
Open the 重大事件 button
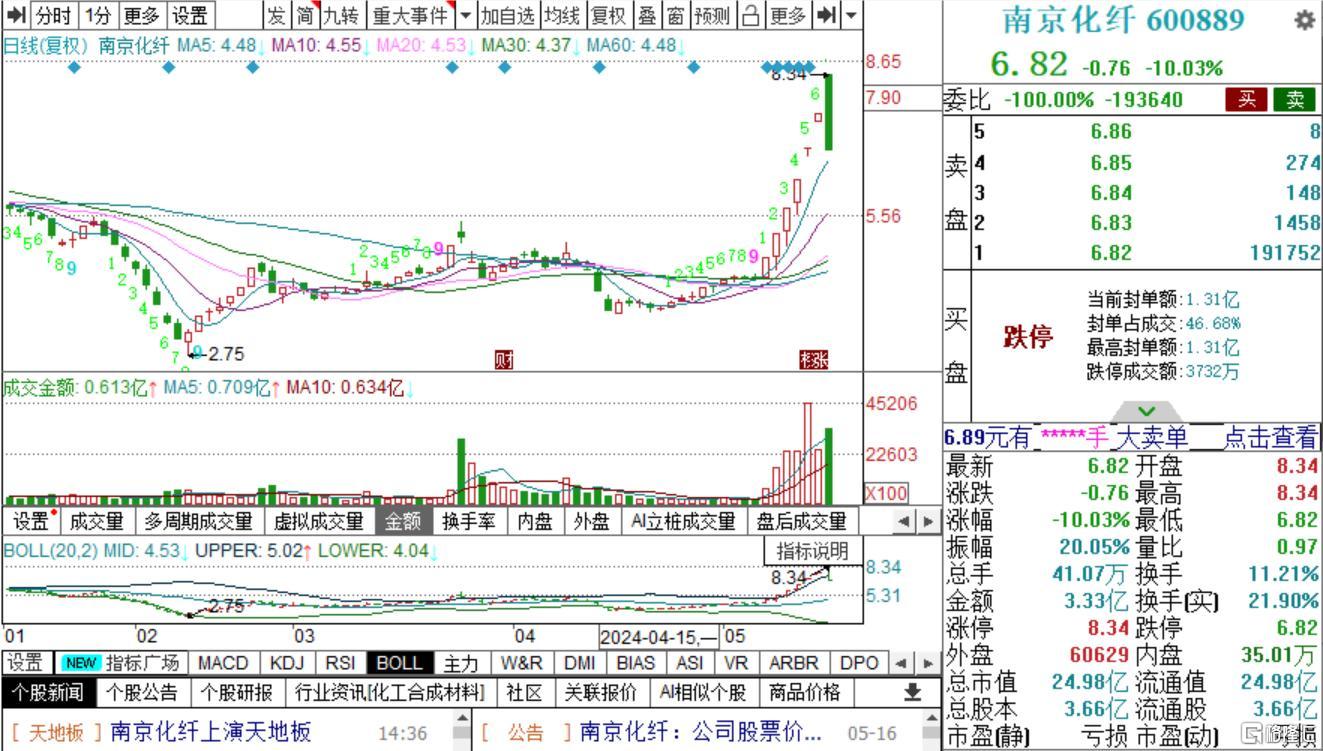[x=410, y=15]
